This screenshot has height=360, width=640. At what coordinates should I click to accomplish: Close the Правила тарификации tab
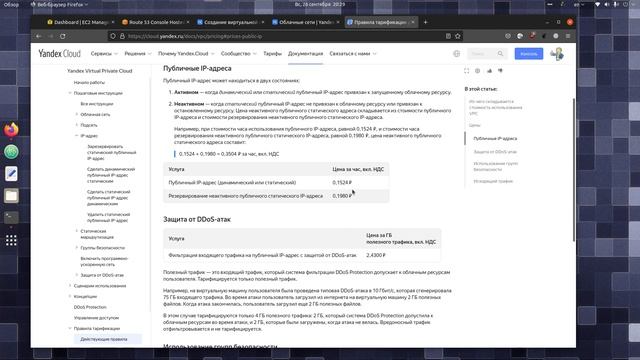pos(413,22)
